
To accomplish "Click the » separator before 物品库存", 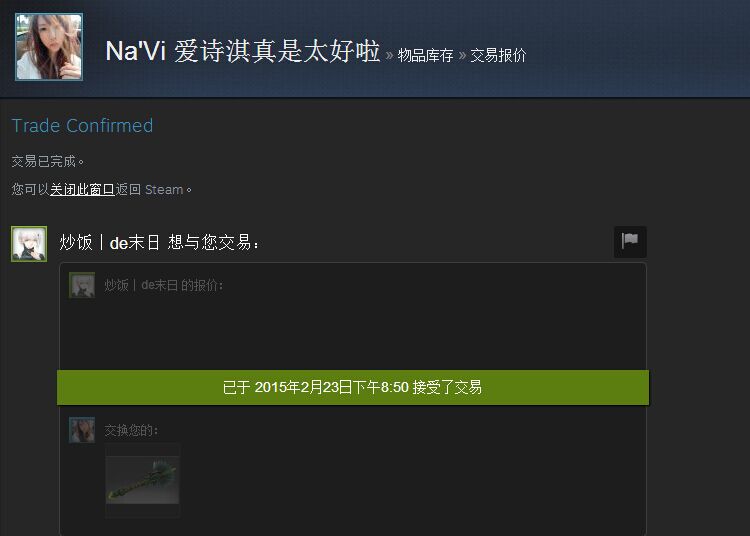I will [x=389, y=55].
